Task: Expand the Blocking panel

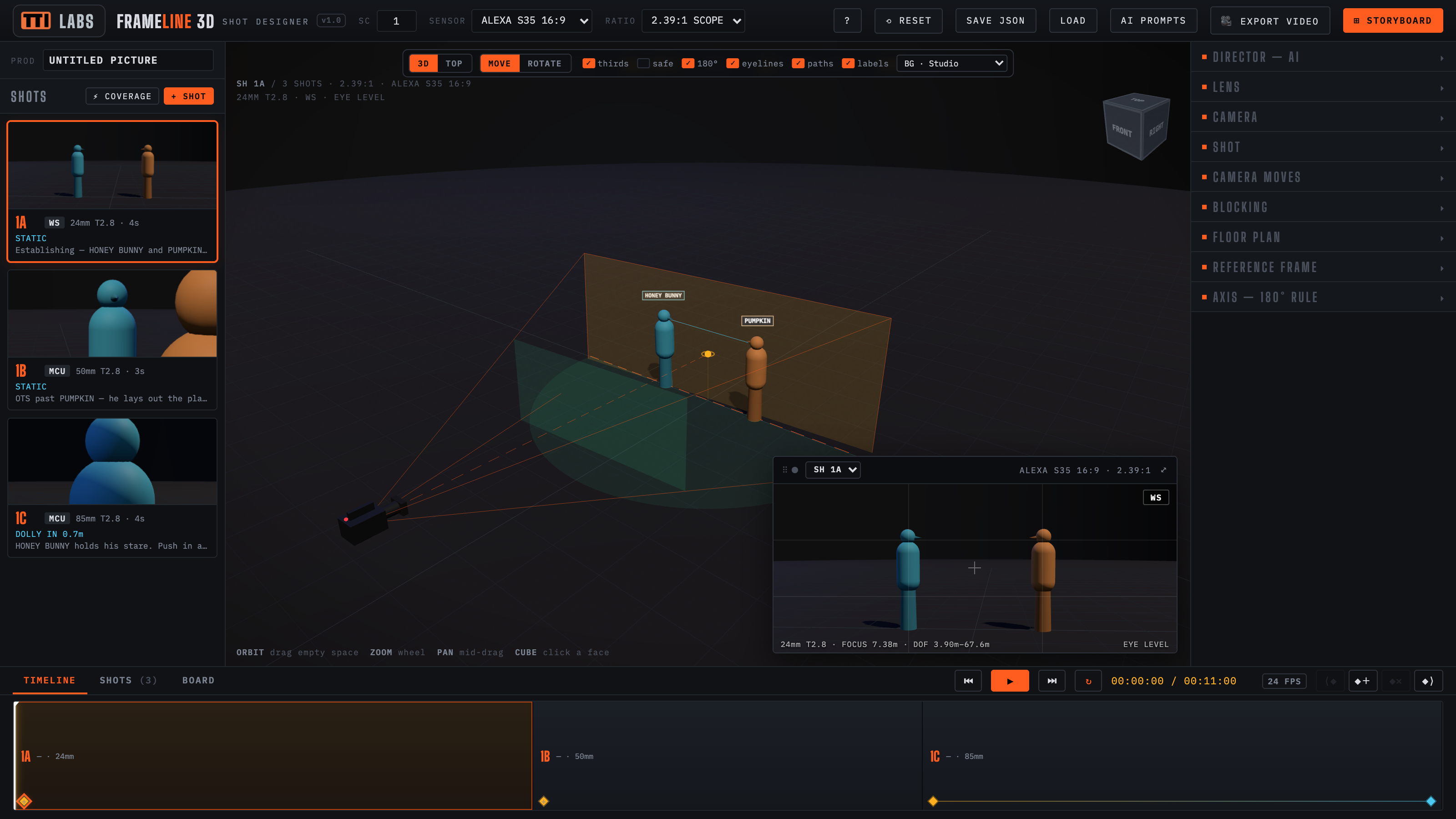Action: tap(1323, 207)
